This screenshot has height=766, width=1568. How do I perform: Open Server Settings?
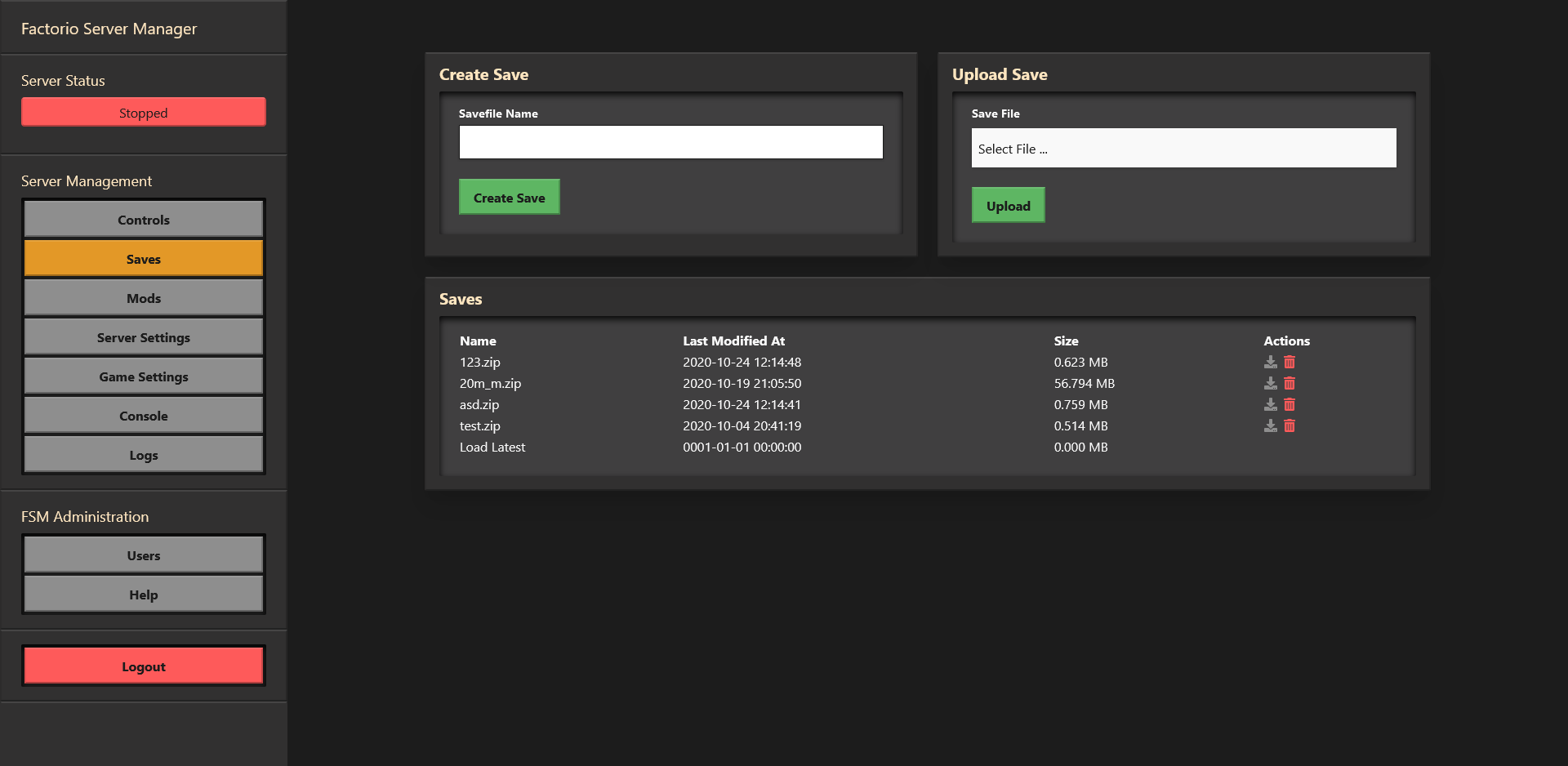144,337
